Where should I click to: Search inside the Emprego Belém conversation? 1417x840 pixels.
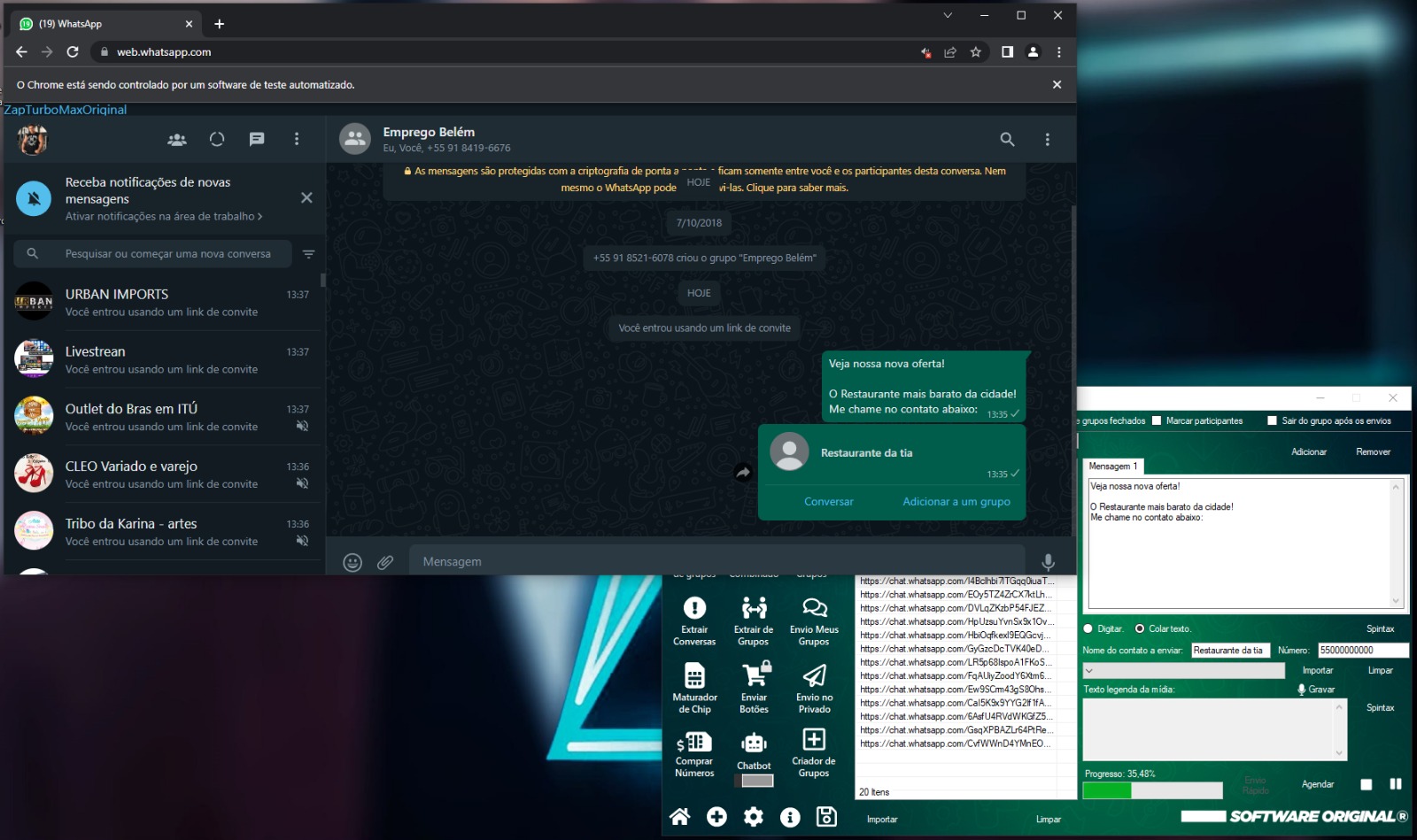coord(1007,139)
